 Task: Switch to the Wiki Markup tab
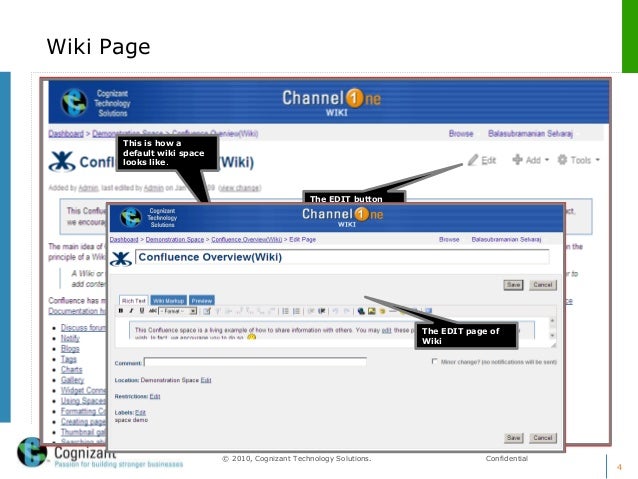pos(168,300)
